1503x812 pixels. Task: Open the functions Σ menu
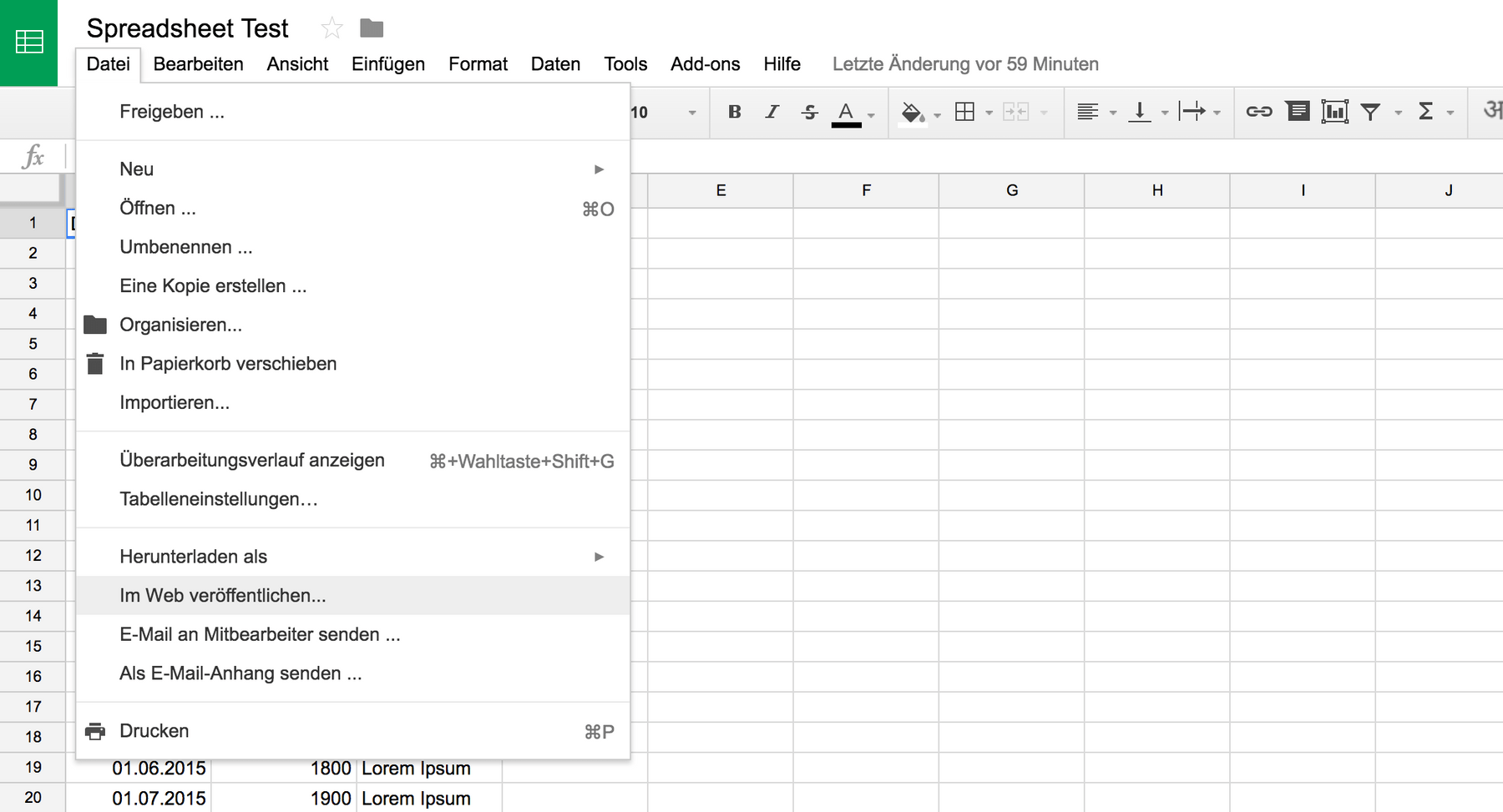tap(1428, 111)
